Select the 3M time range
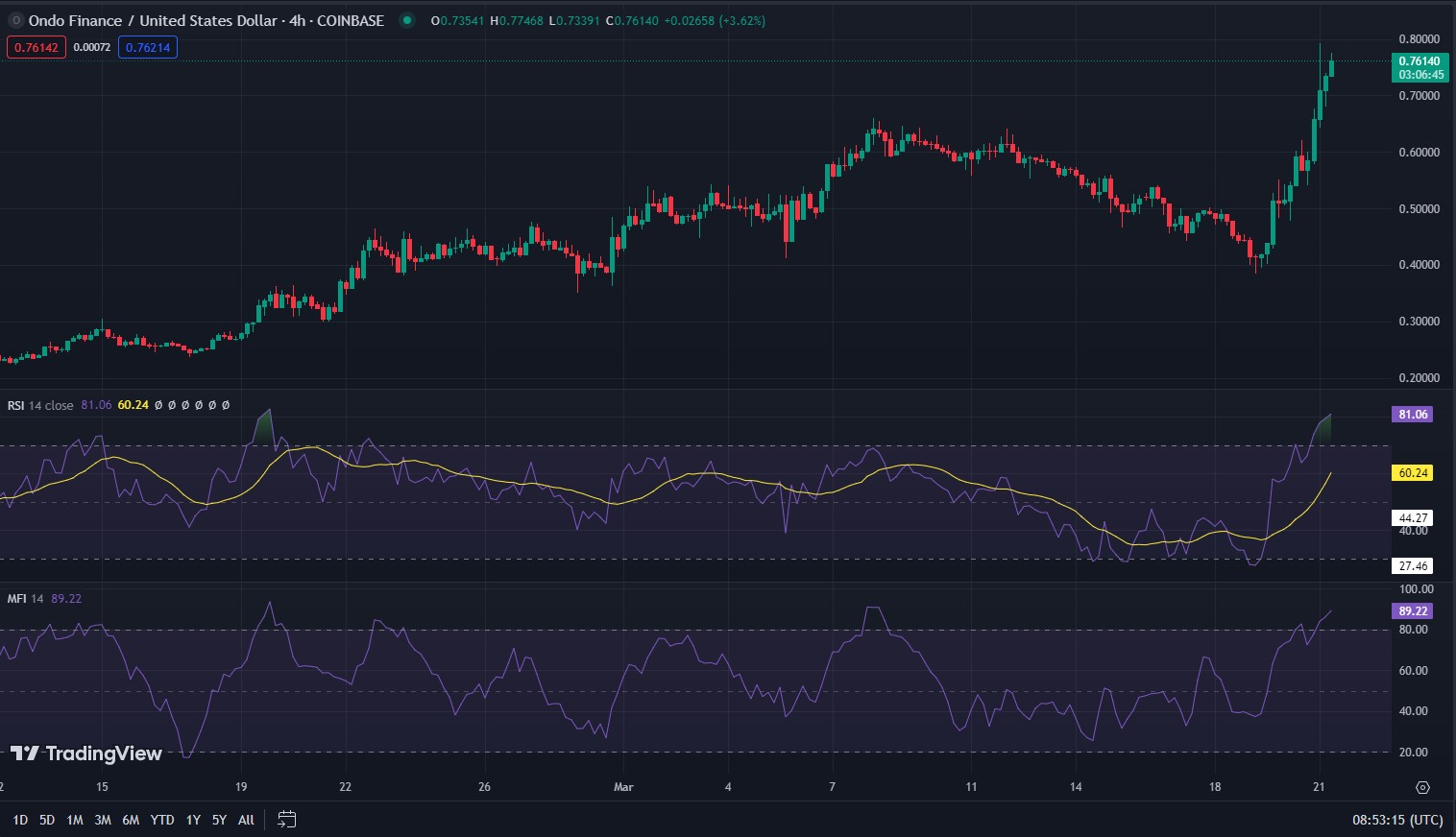The width and height of the screenshot is (1456, 837). (x=103, y=820)
